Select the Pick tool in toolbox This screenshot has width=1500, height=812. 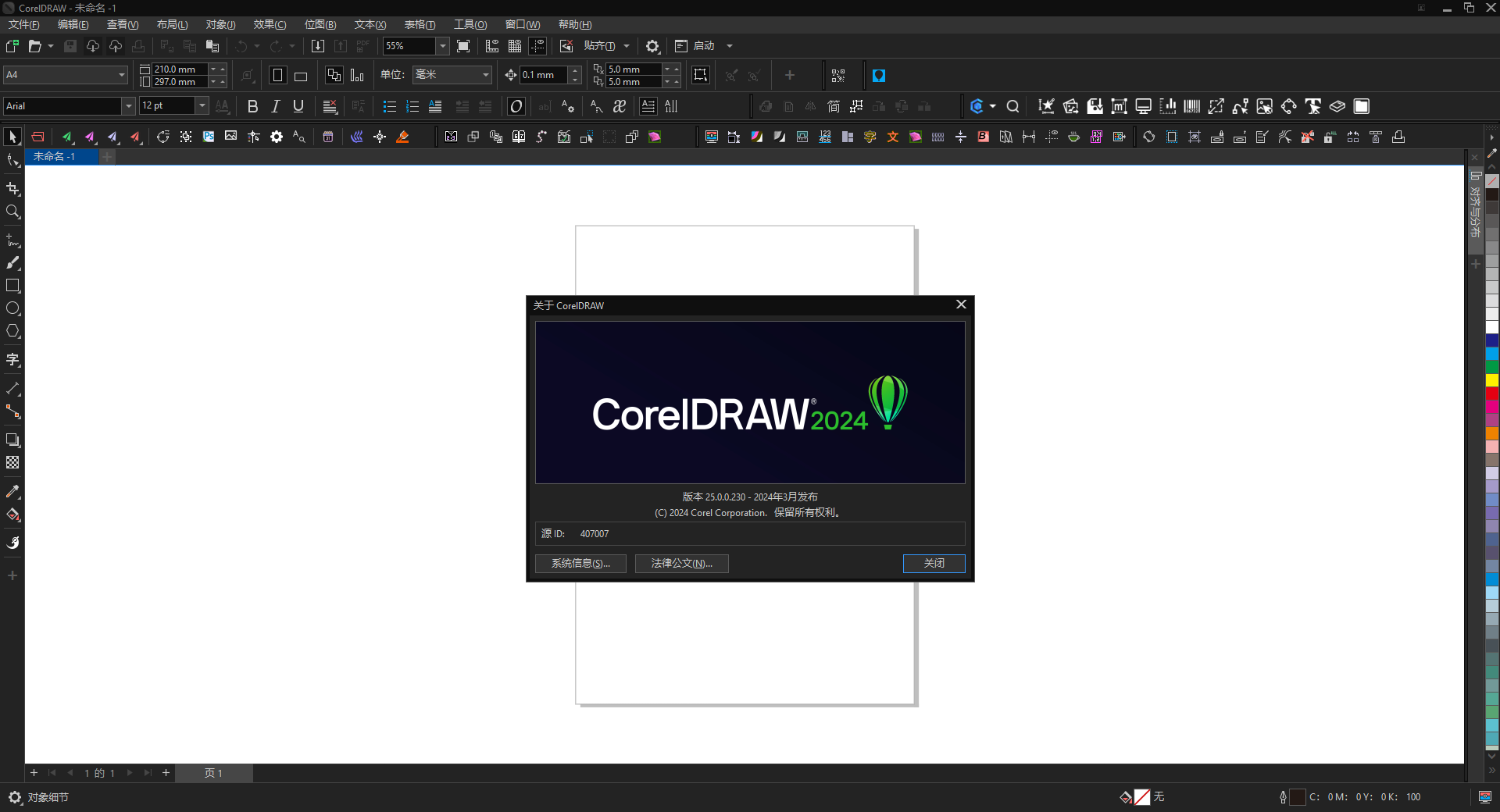[x=12, y=137]
